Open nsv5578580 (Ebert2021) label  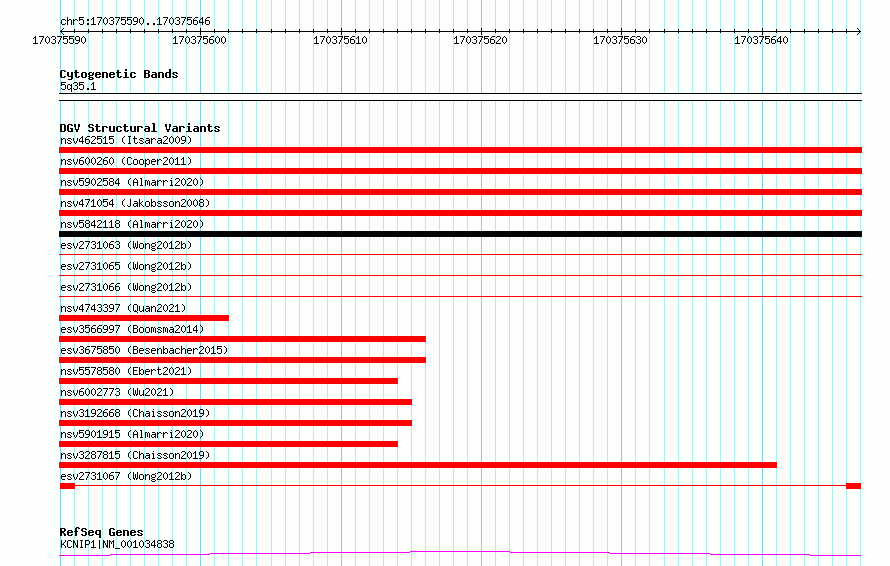[x=126, y=371]
